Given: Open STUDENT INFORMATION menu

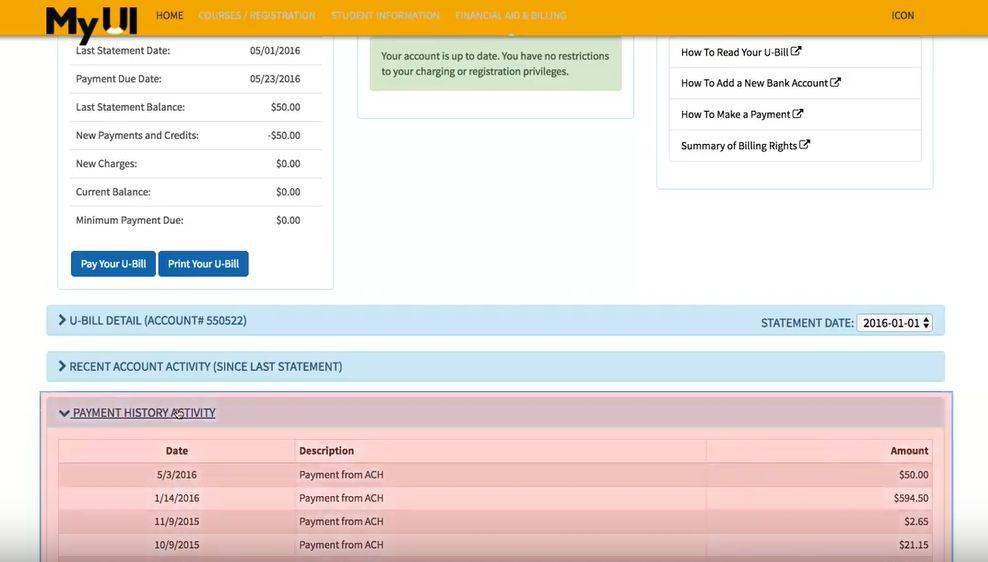Looking at the screenshot, I should 385,15.
